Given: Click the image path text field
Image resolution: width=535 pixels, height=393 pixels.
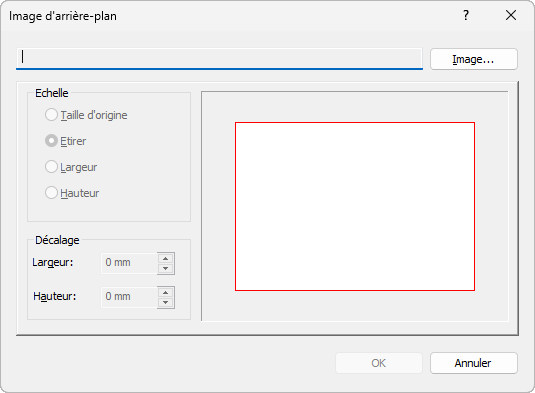Looking at the screenshot, I should [219, 58].
